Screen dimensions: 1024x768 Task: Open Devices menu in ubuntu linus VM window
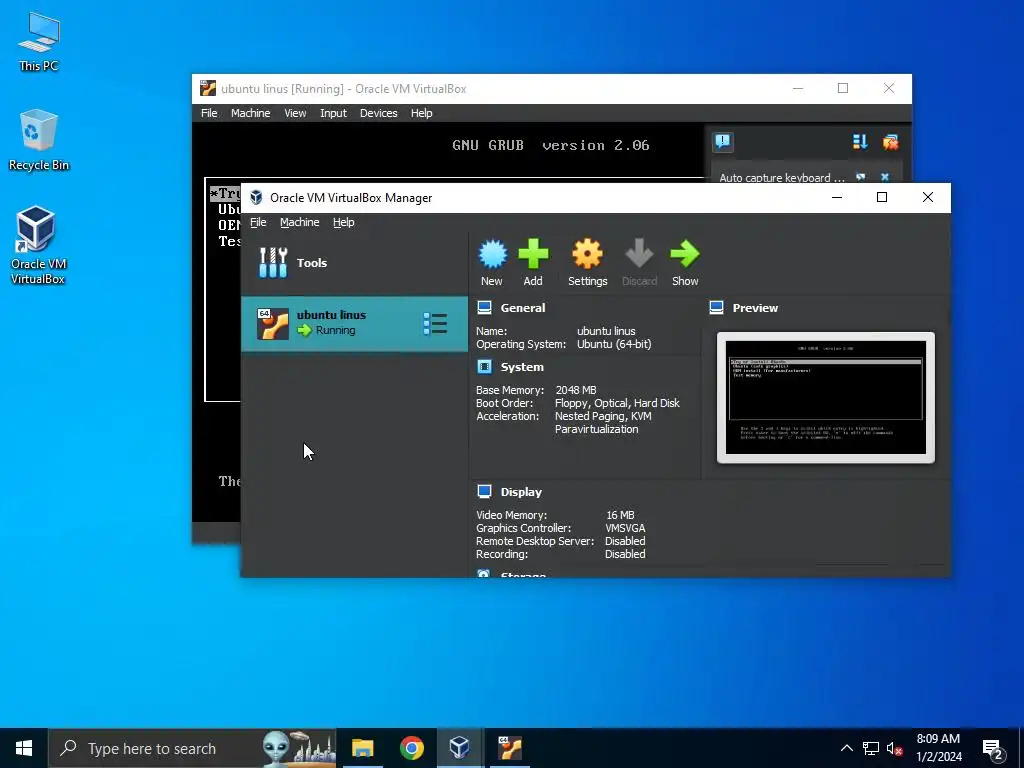(378, 113)
